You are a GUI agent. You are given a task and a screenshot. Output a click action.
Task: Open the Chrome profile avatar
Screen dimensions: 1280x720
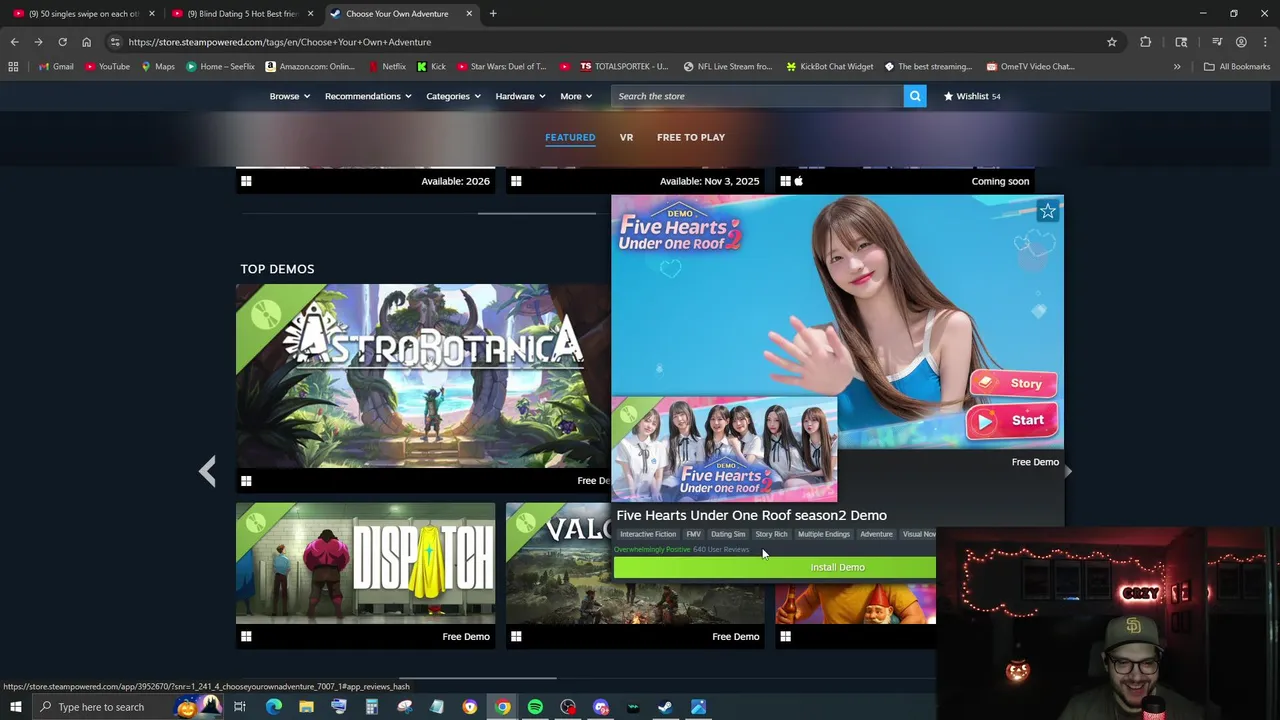(1241, 42)
